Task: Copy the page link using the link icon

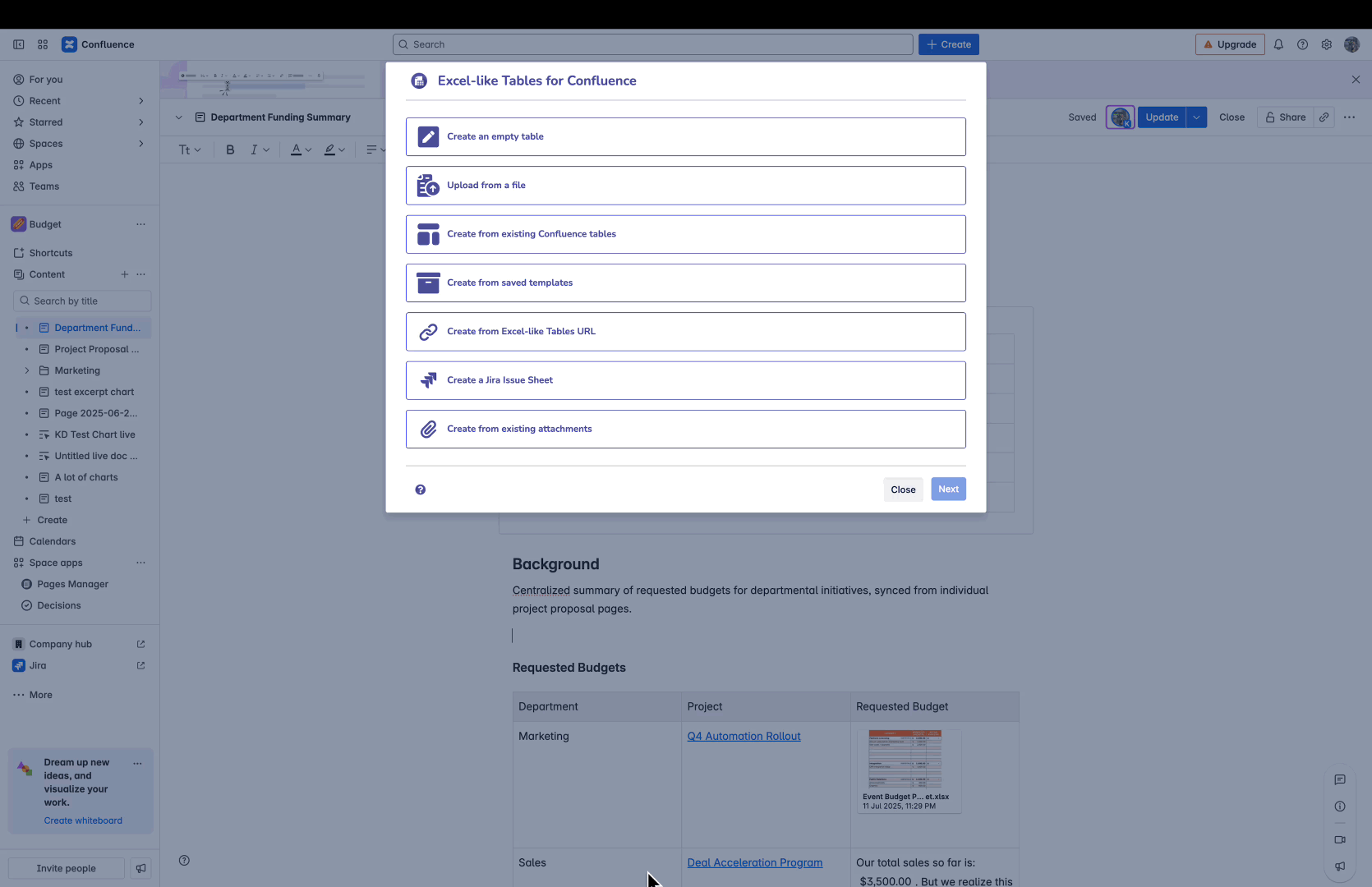Action: point(1324,117)
